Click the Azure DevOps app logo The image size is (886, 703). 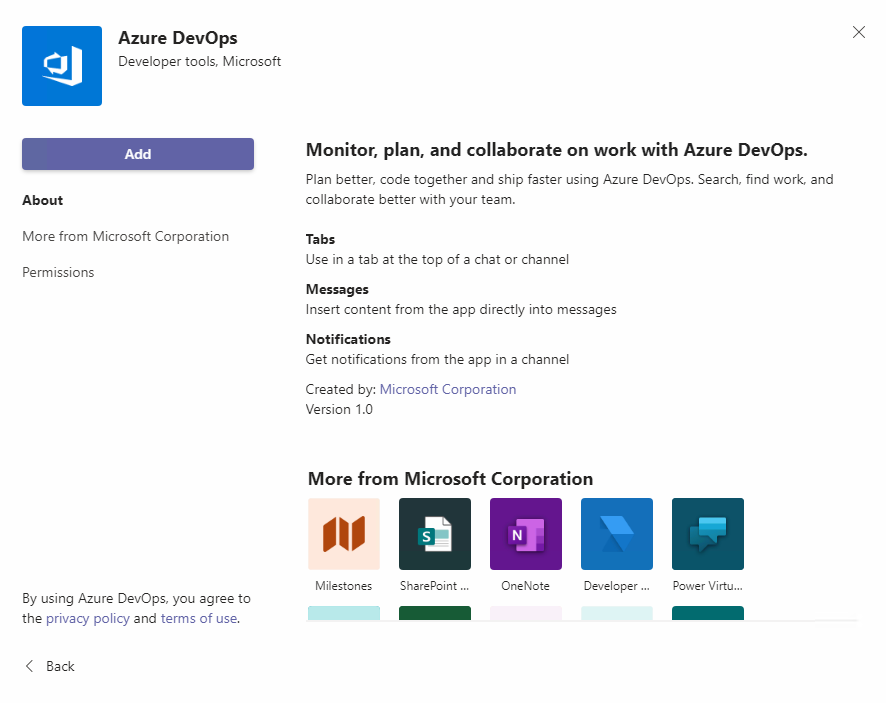pos(62,66)
